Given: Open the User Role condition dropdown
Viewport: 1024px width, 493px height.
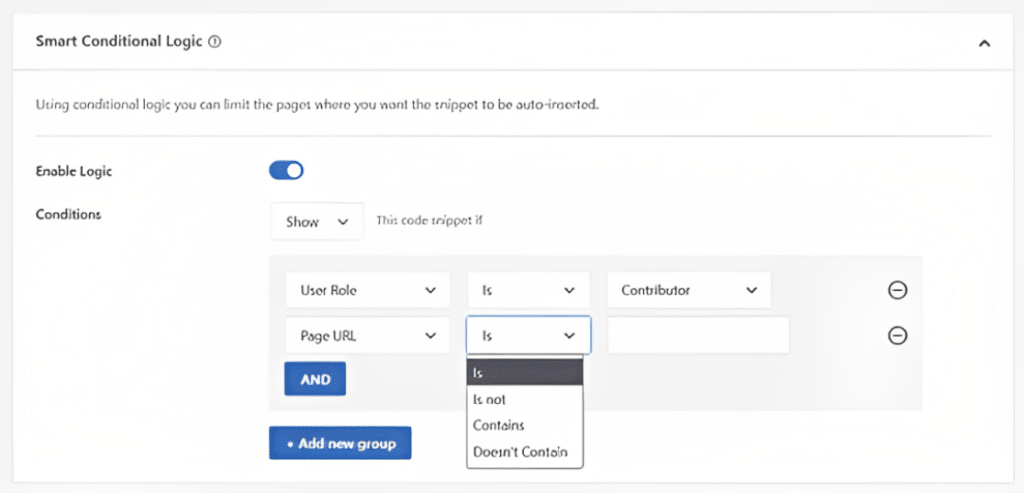Looking at the screenshot, I should tap(367, 290).
